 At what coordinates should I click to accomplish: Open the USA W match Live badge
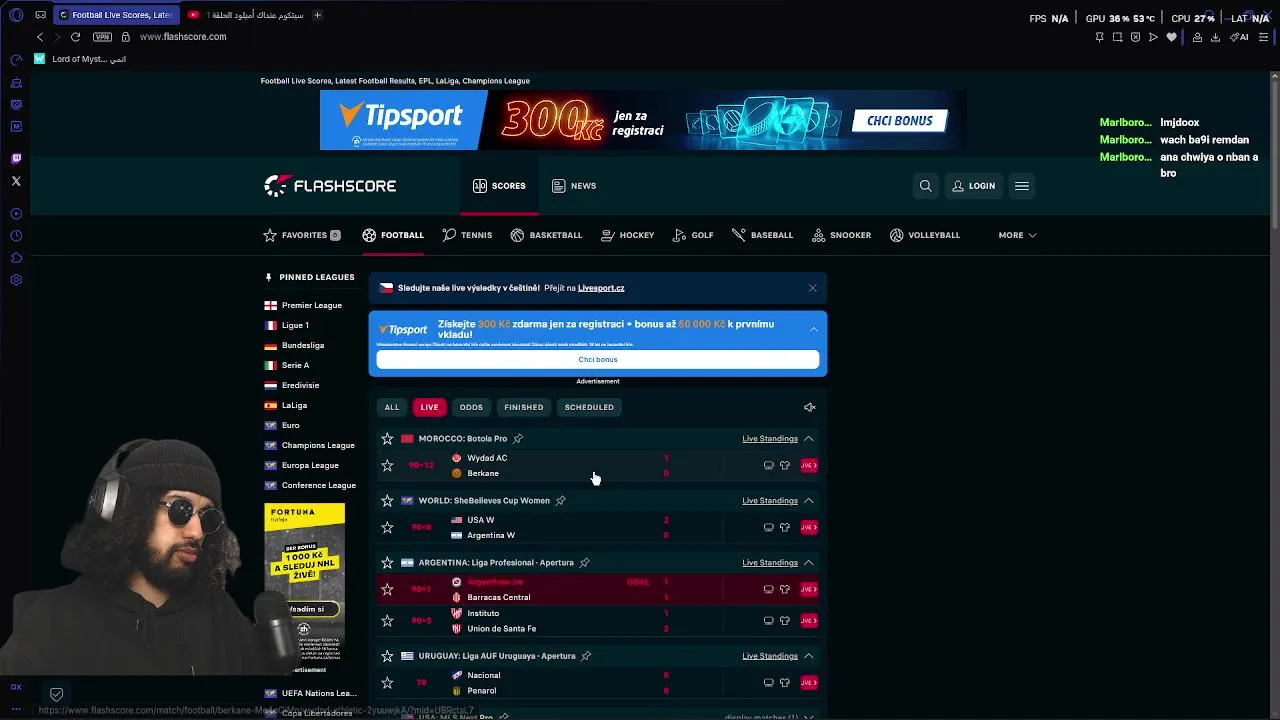pyautogui.click(x=809, y=527)
